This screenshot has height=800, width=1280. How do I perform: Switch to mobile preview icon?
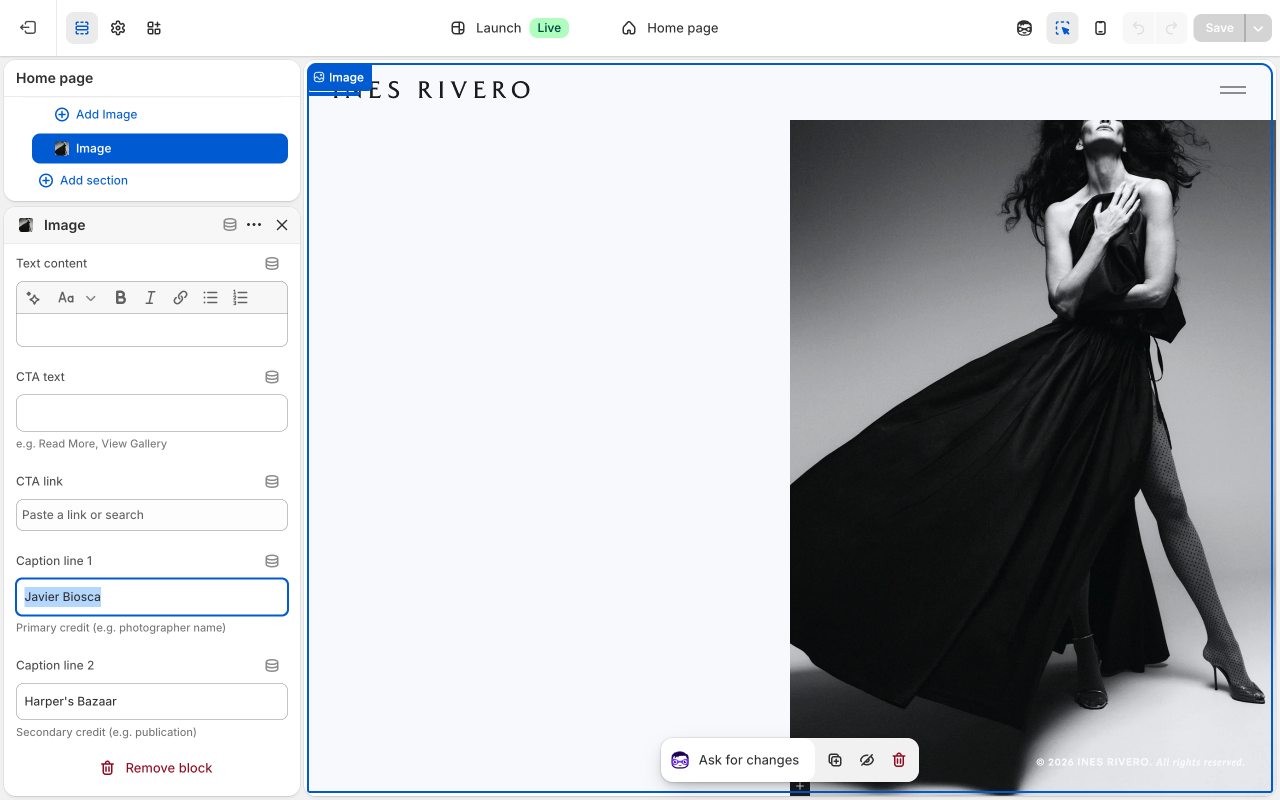(x=1100, y=28)
